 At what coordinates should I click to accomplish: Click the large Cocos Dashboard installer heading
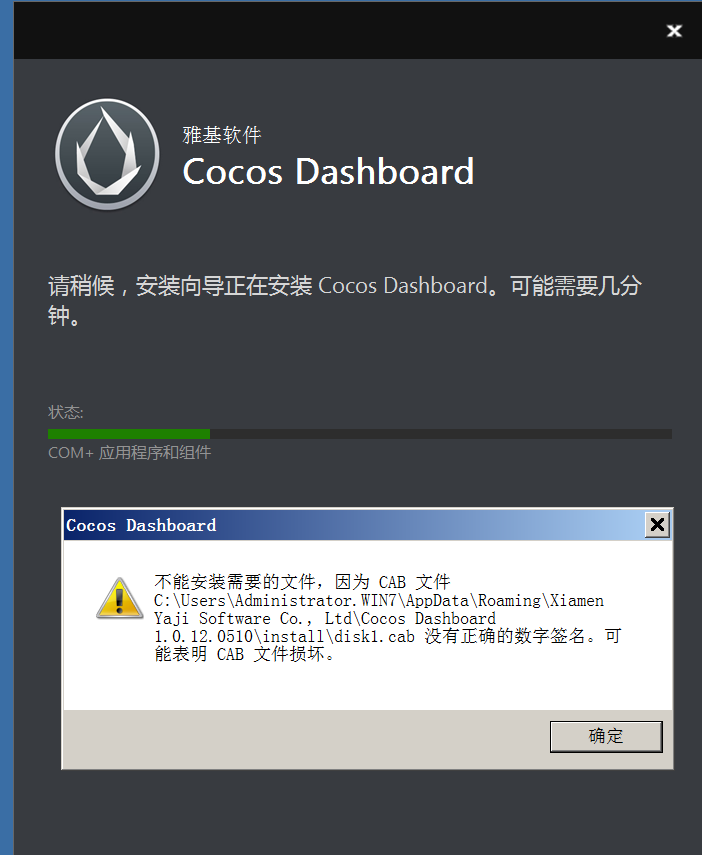coord(328,172)
